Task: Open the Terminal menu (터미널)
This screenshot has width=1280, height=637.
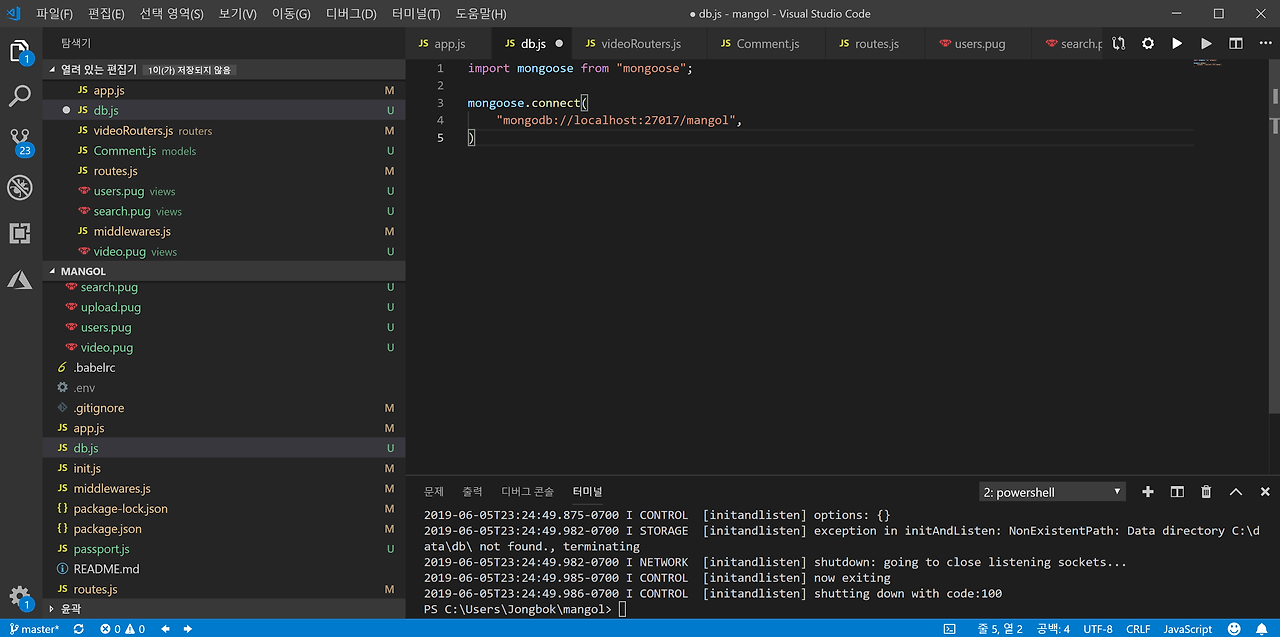Action: (416, 14)
